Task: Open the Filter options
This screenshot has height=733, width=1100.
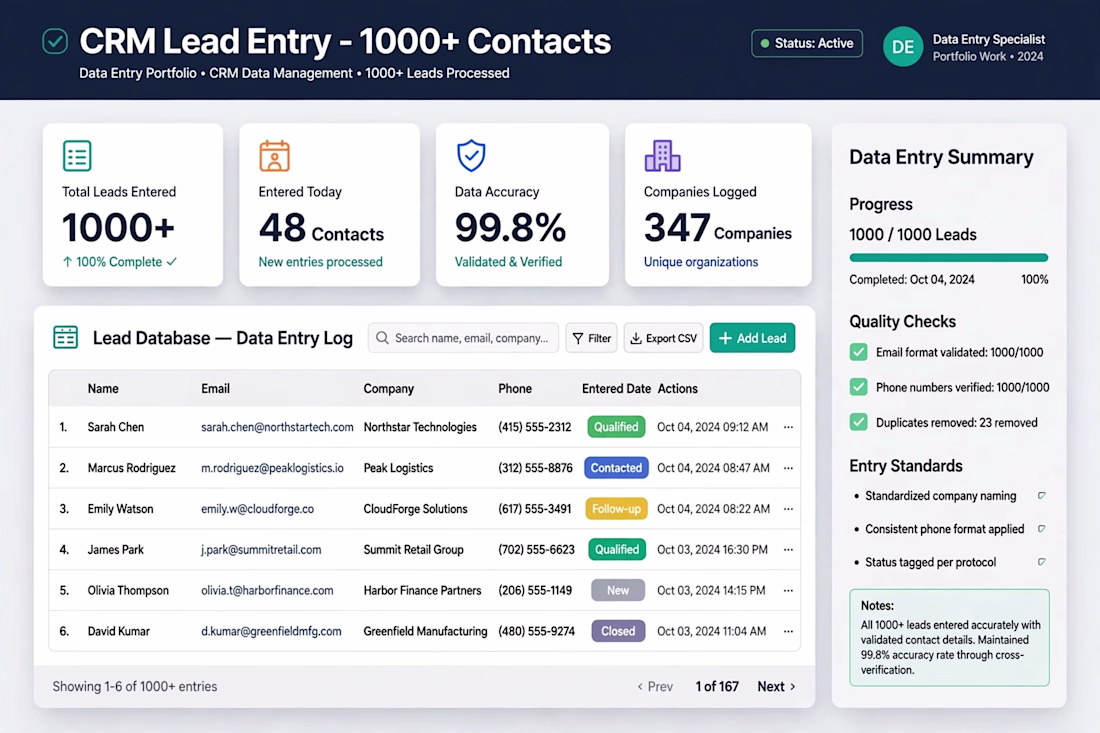Action: 591,338
